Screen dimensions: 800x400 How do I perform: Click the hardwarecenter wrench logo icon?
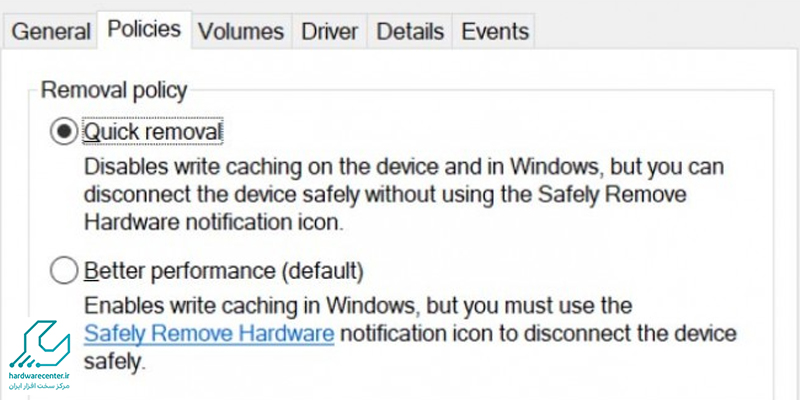tap(39, 344)
